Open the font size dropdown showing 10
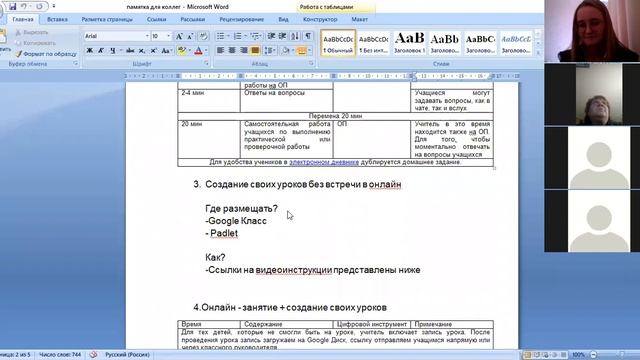This screenshot has height=360, width=640. click(168, 36)
